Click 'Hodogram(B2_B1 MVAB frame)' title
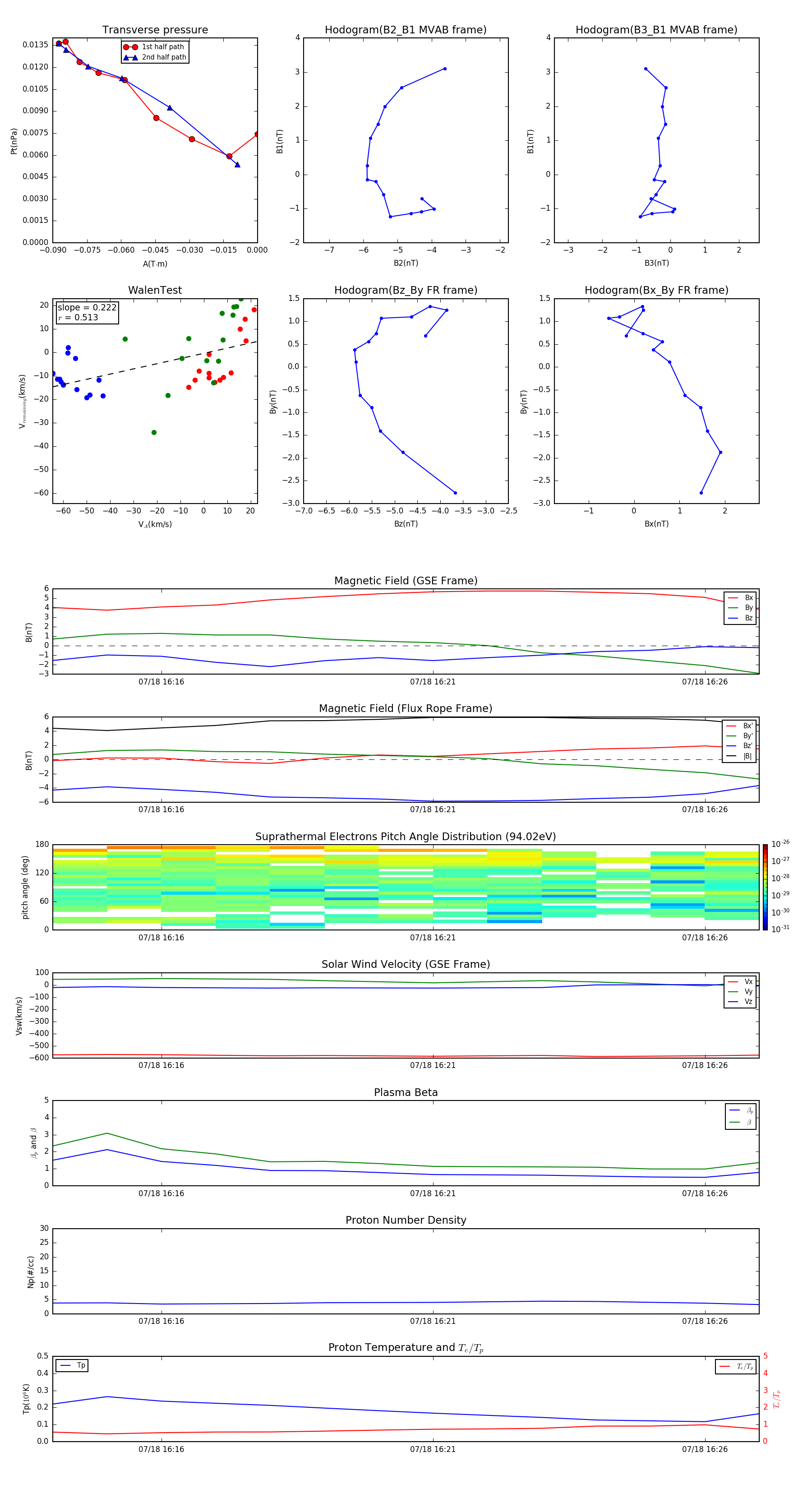This screenshot has width=812, height=1489. pyautogui.click(x=406, y=30)
